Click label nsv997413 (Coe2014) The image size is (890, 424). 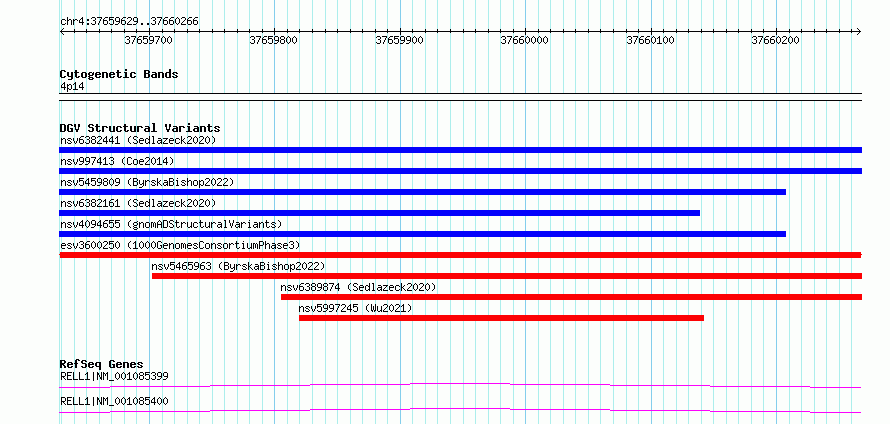pyautogui.click(x=117, y=161)
